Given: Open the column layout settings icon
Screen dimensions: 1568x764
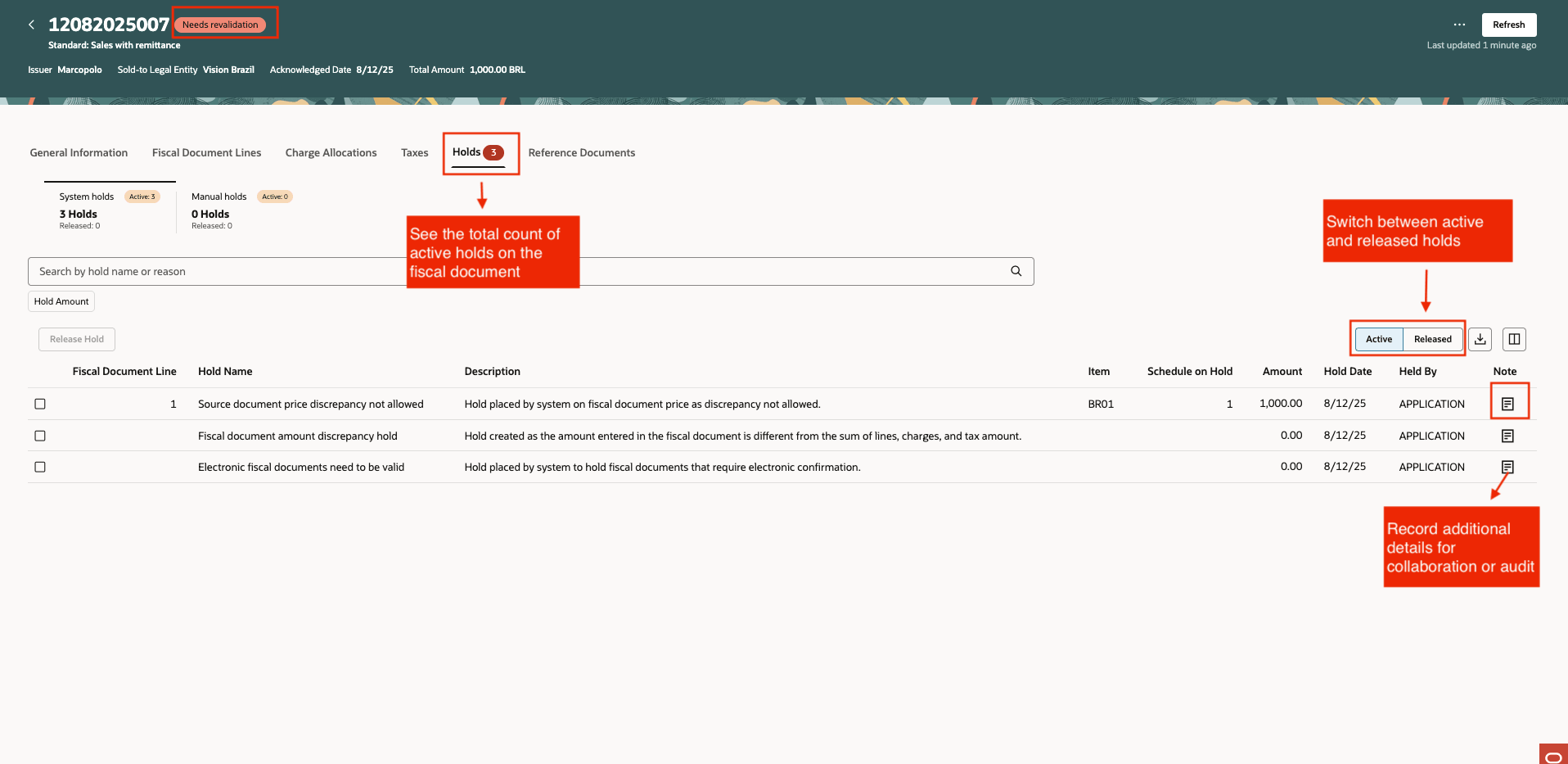Looking at the screenshot, I should 1514,339.
